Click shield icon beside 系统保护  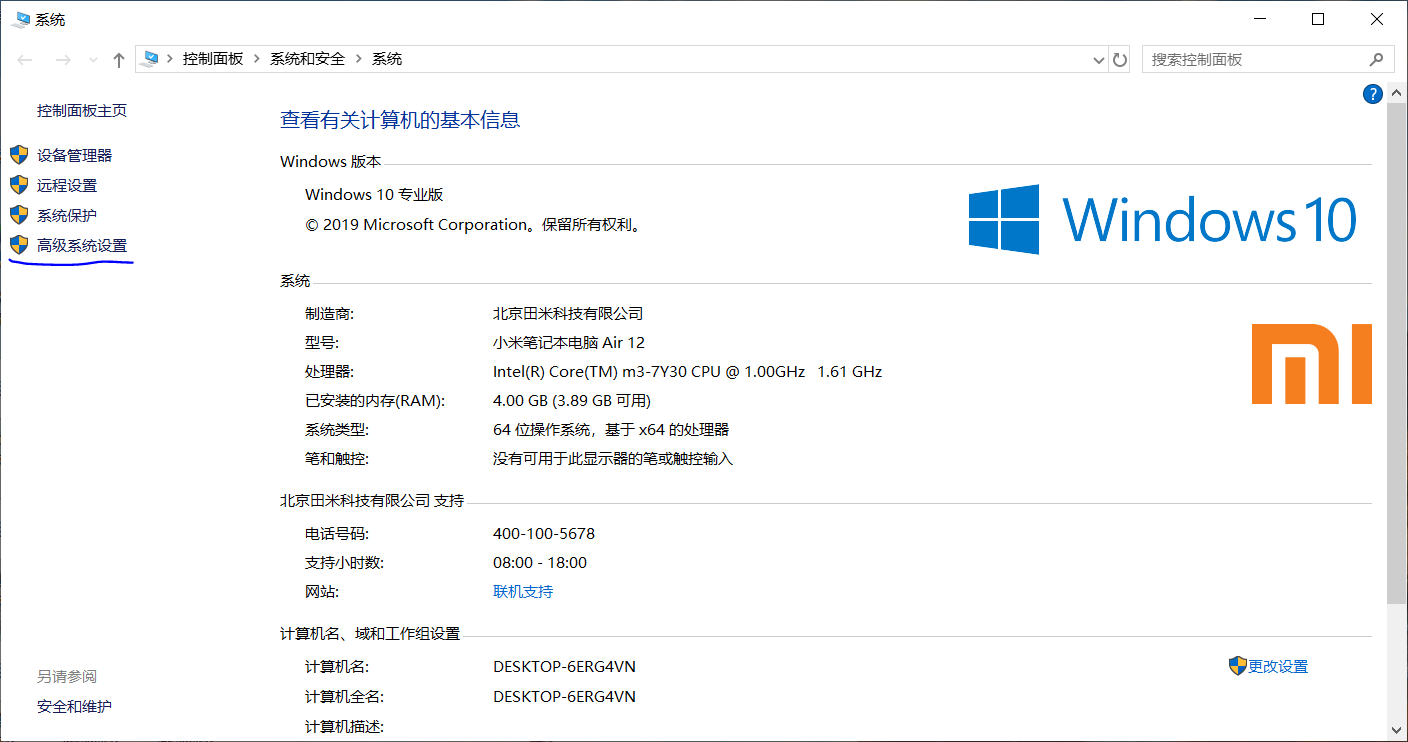click(19, 215)
